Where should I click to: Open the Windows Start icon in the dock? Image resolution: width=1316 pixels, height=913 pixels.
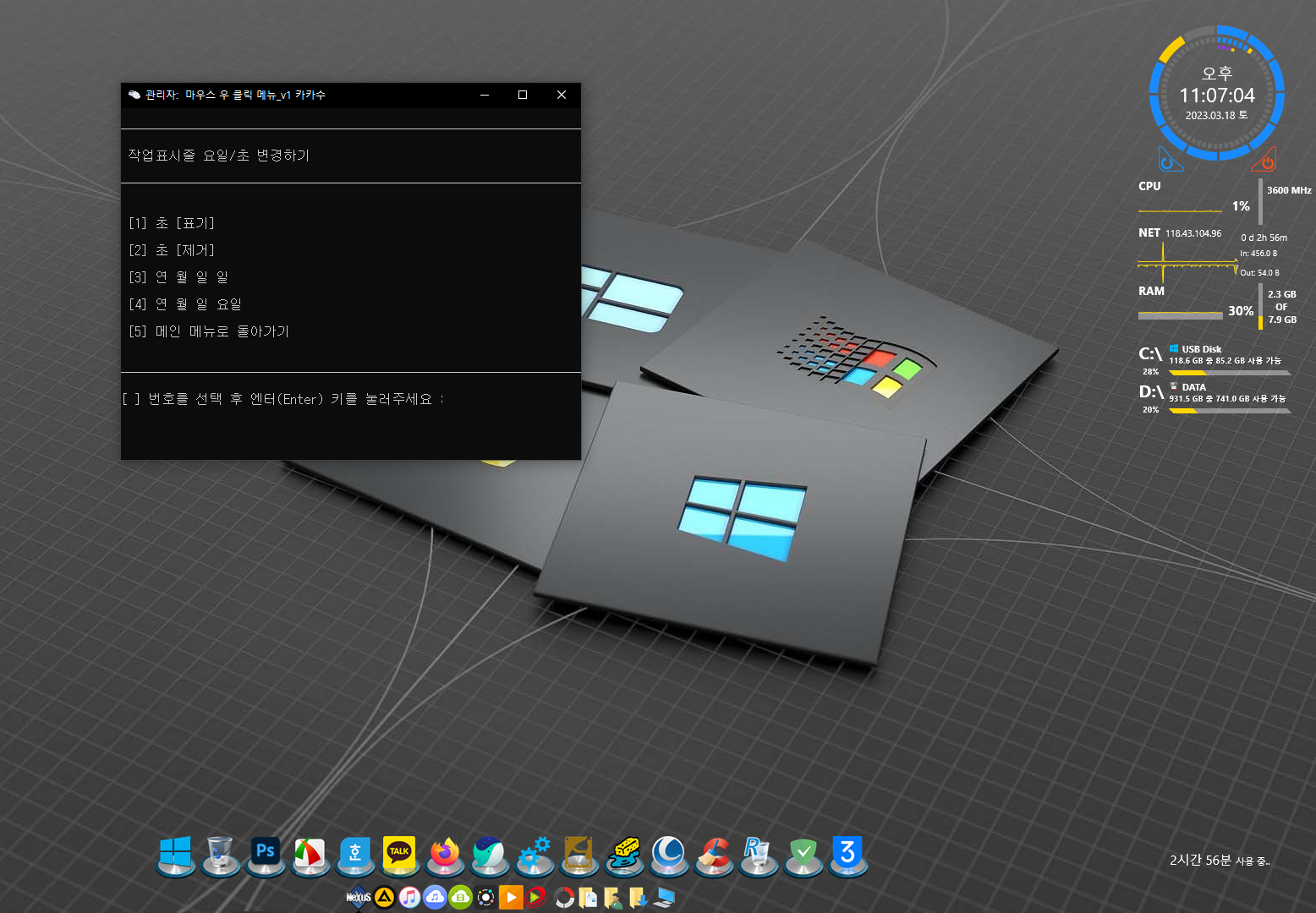click(176, 854)
